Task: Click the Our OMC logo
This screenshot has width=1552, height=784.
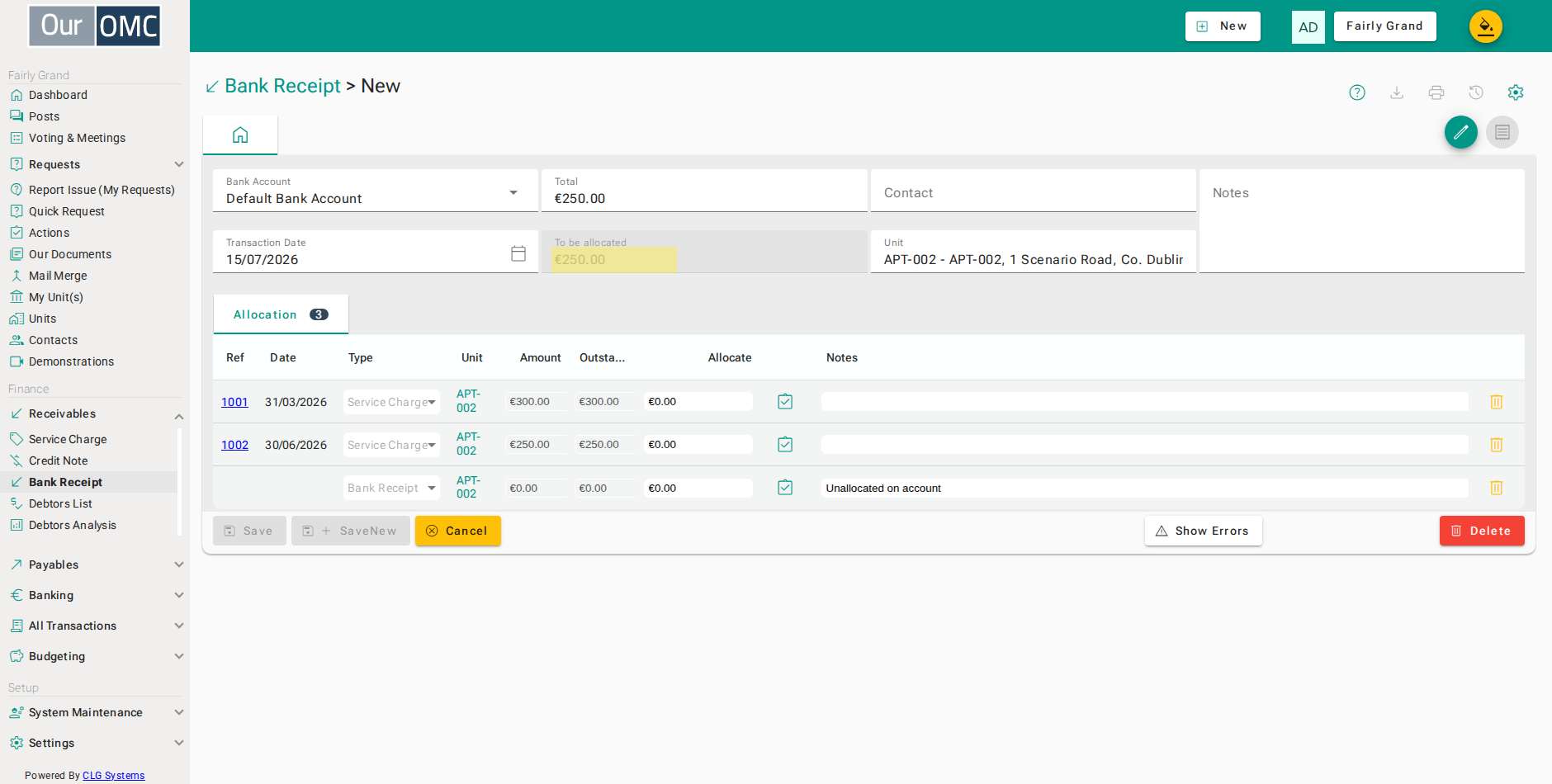Action: click(95, 26)
